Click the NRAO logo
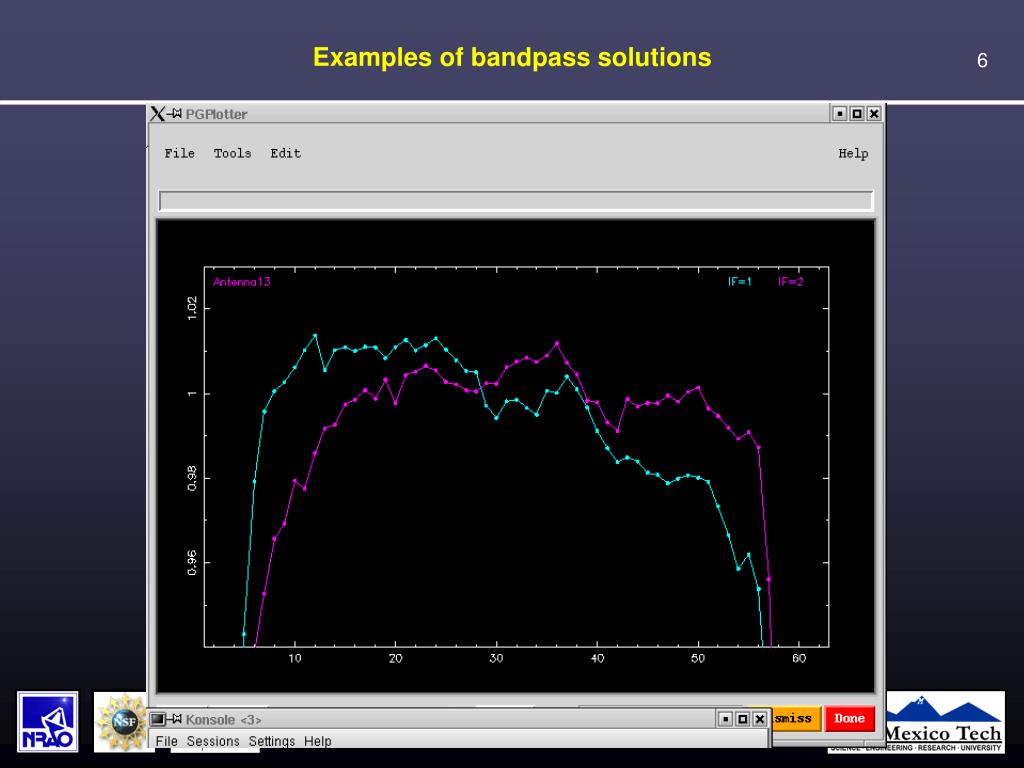Image resolution: width=1024 pixels, height=768 pixels. pos(48,722)
